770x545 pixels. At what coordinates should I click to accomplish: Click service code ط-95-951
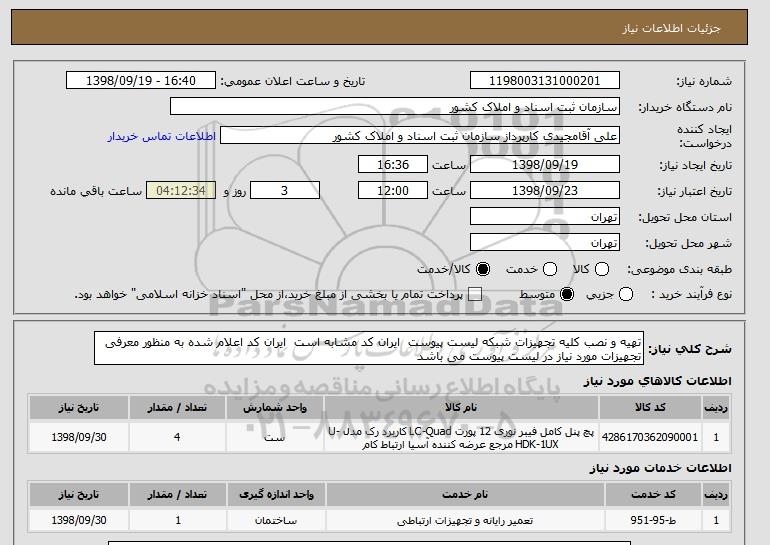pos(654,520)
